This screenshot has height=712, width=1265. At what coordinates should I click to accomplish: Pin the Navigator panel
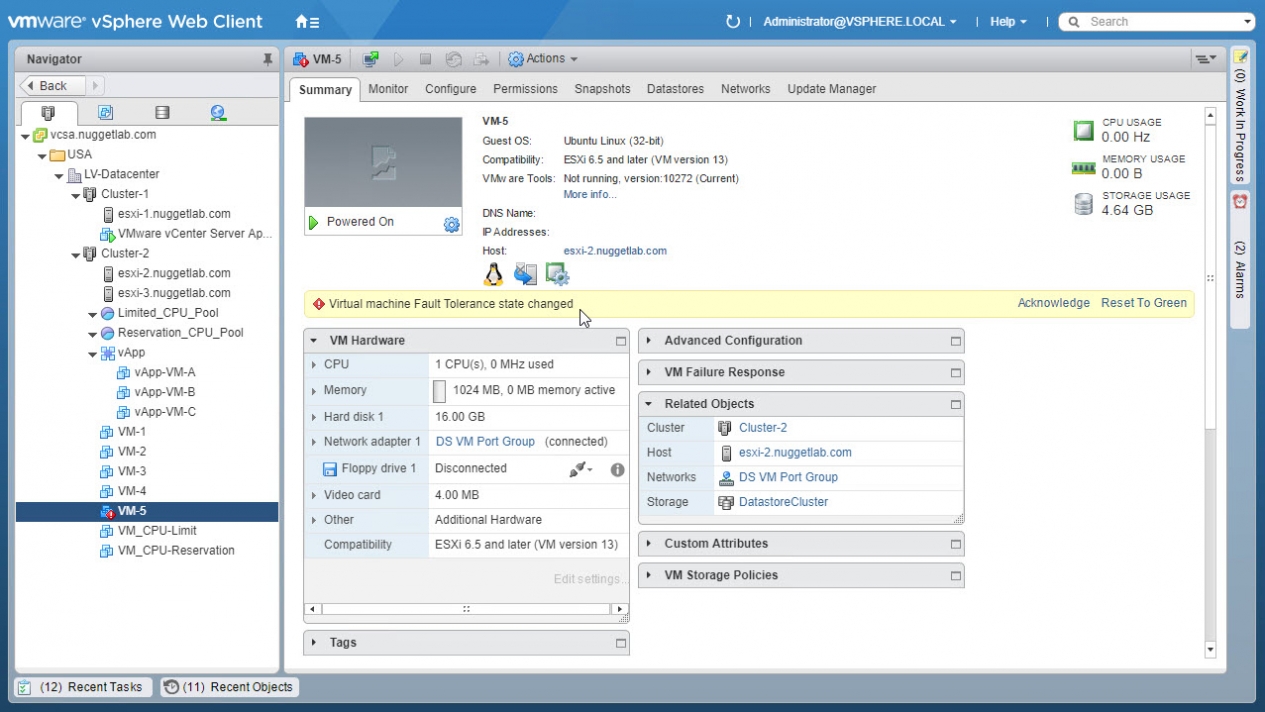point(267,59)
